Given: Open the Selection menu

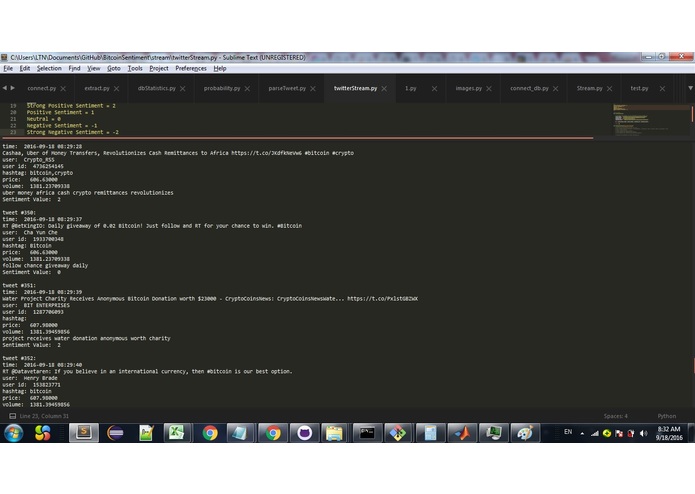Looking at the screenshot, I should click(49, 68).
